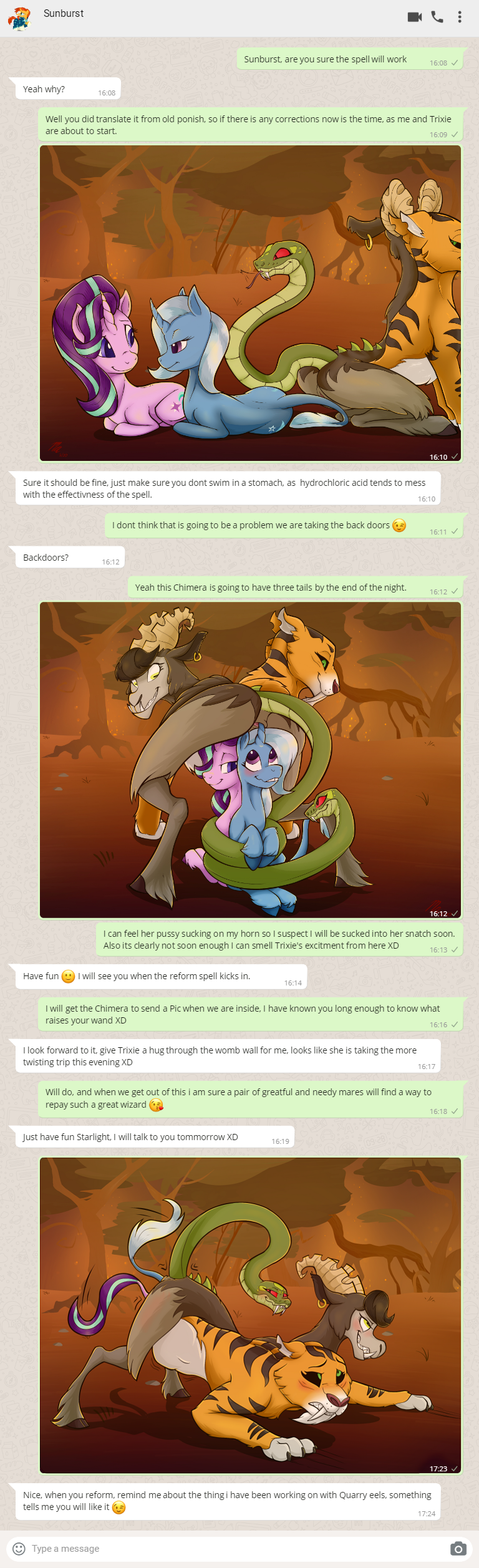Select the "Well you did translate it" message
479x1568 pixels.
(251, 125)
